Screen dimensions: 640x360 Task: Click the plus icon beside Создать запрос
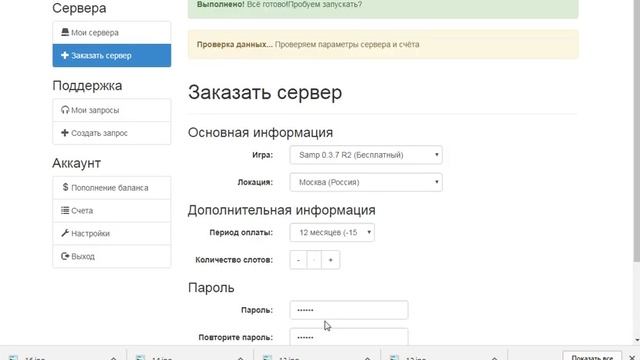pos(65,133)
